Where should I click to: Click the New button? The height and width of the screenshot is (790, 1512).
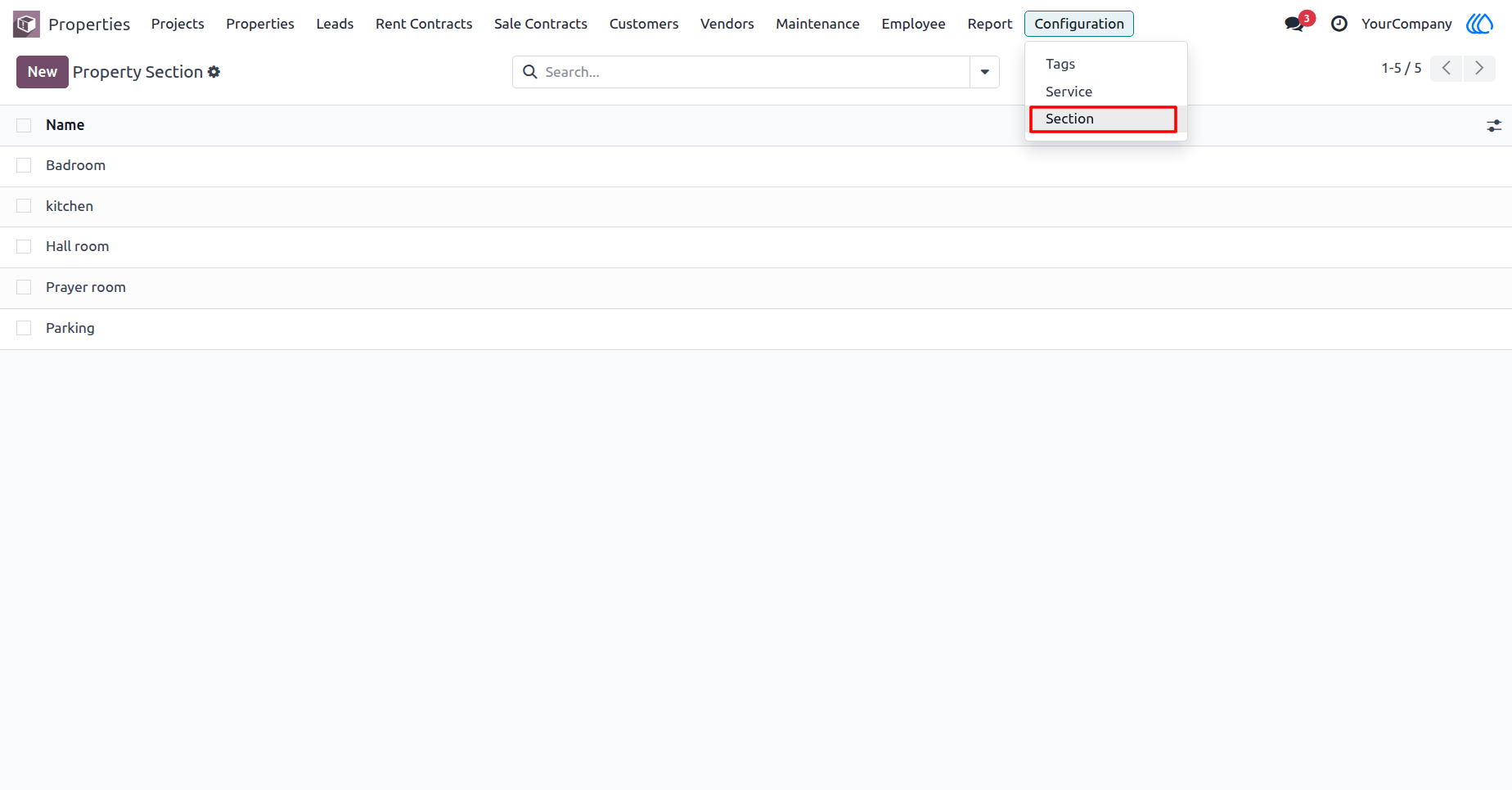(43, 72)
